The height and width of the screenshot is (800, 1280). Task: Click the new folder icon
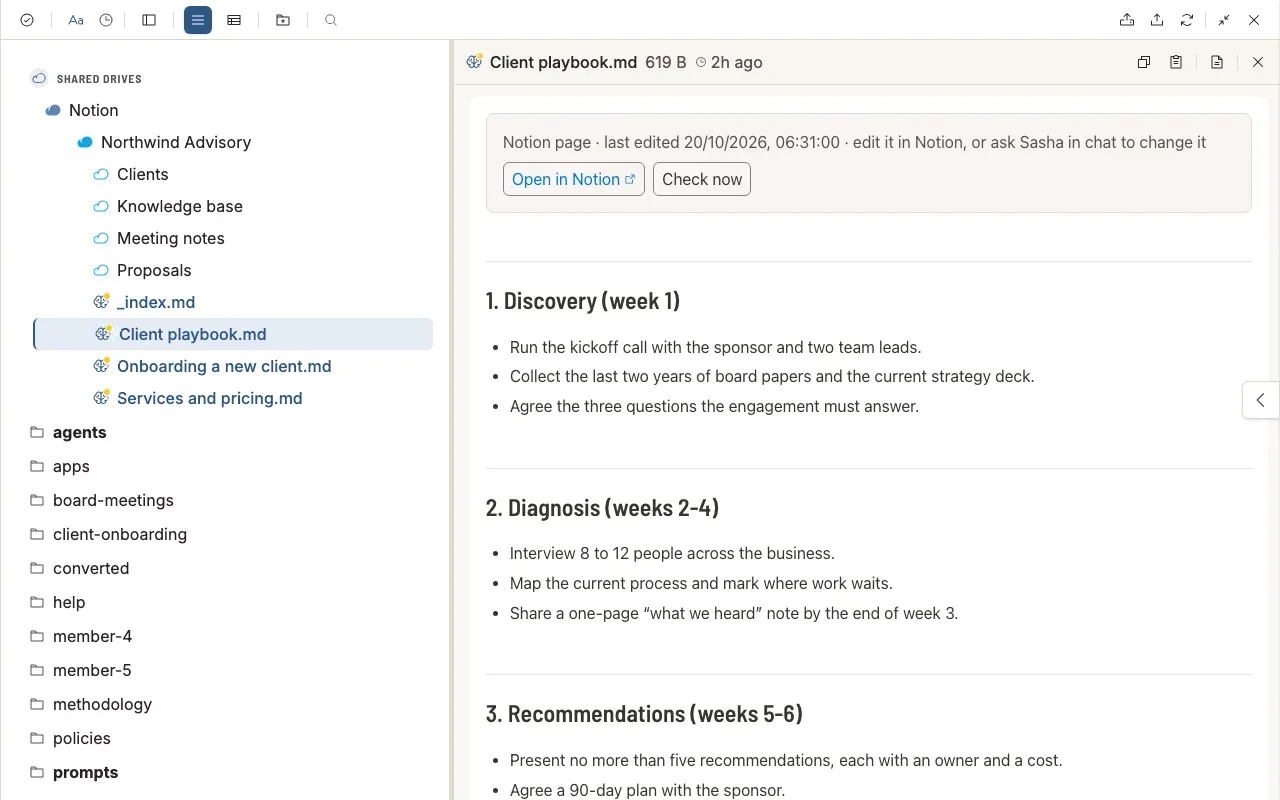(x=283, y=20)
